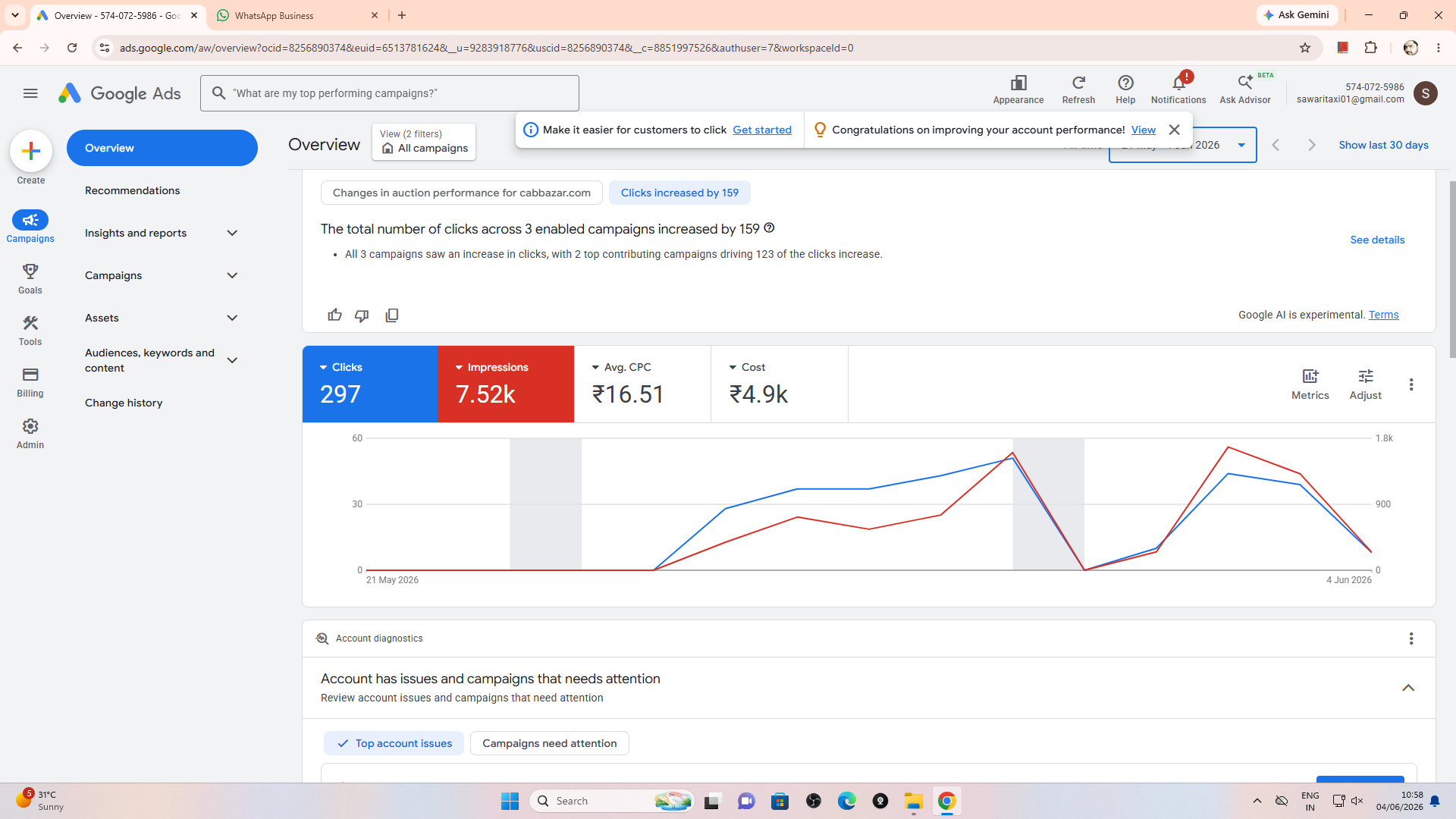Screen dimensions: 1456x819
Task: Open the Goals trophy section
Action: click(x=30, y=278)
